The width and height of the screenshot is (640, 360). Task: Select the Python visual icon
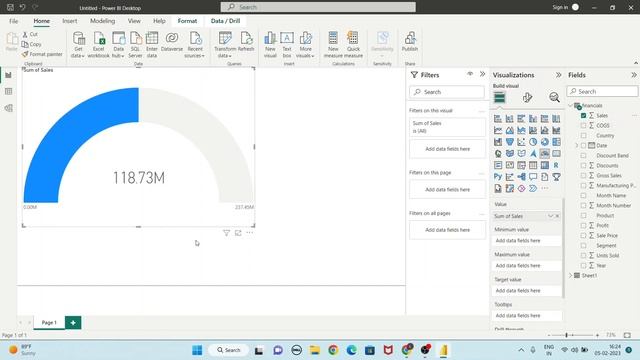click(498, 177)
